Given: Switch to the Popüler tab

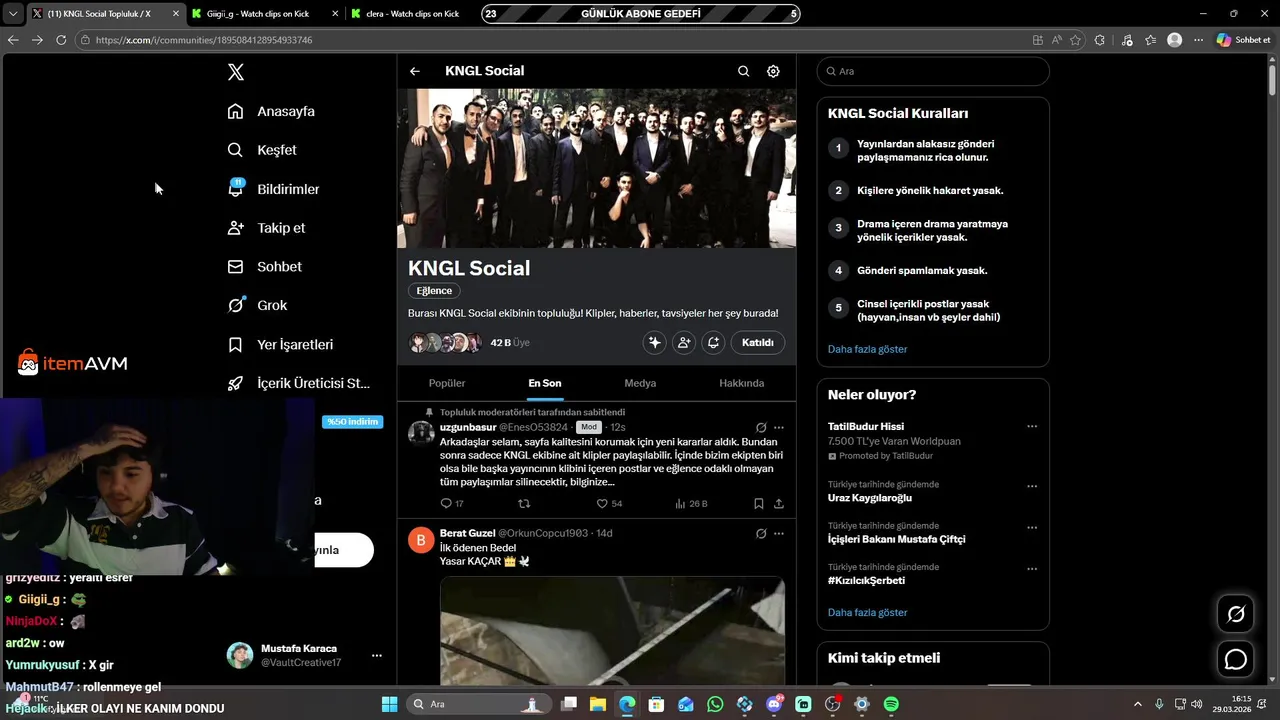Looking at the screenshot, I should 447,383.
